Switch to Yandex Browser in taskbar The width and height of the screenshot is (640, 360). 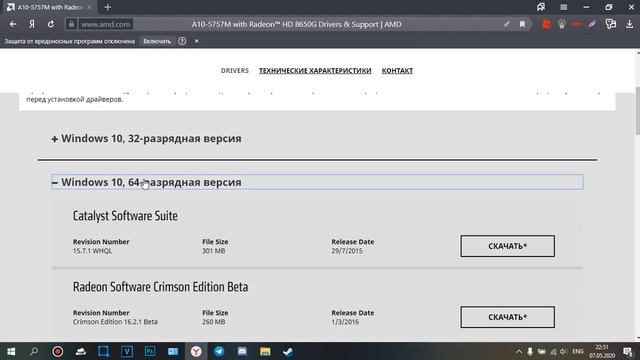pos(196,351)
